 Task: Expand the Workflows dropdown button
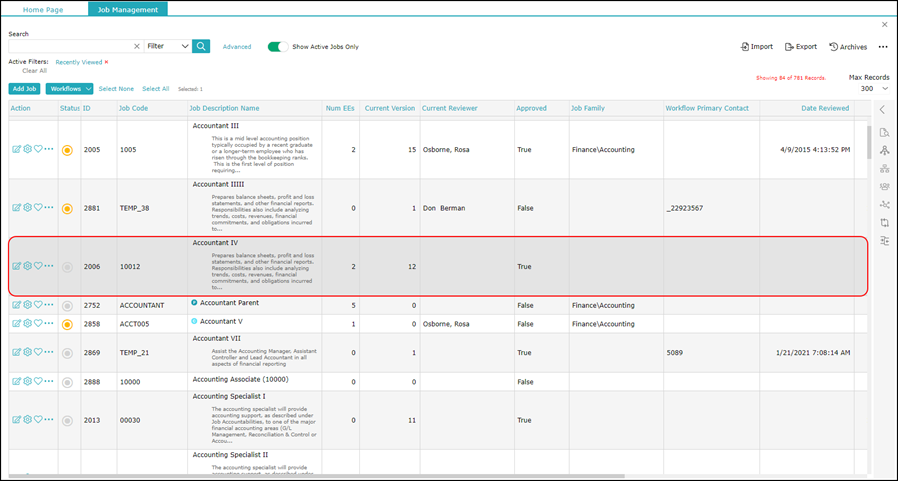click(69, 89)
